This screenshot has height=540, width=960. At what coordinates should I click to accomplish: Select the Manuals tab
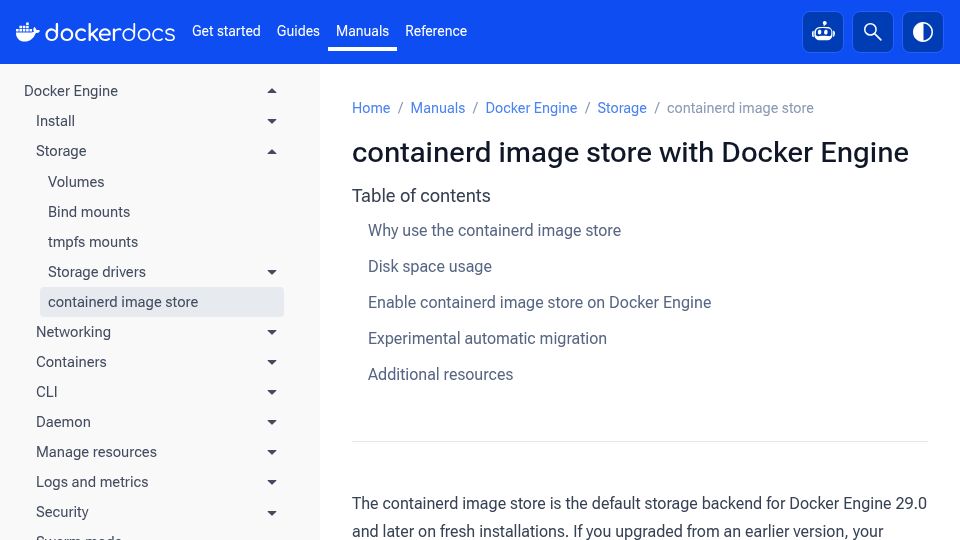click(x=362, y=31)
